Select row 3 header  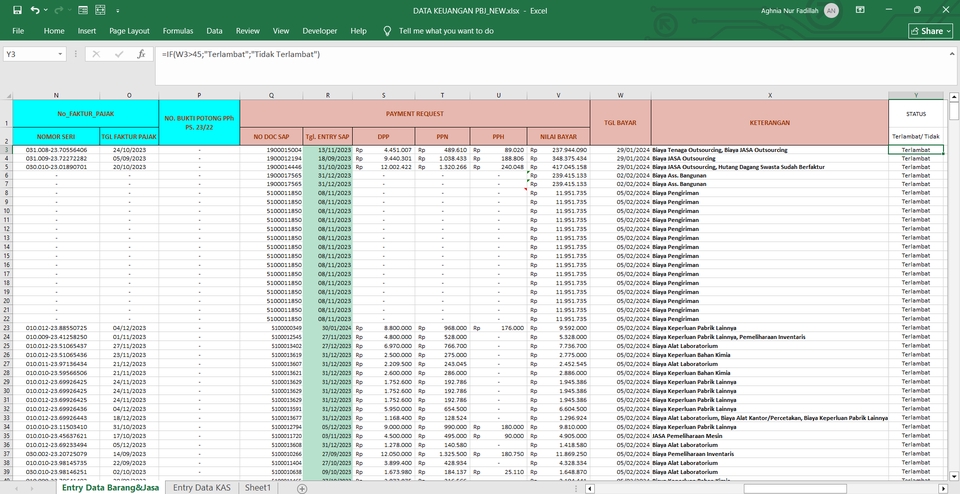coord(6,149)
